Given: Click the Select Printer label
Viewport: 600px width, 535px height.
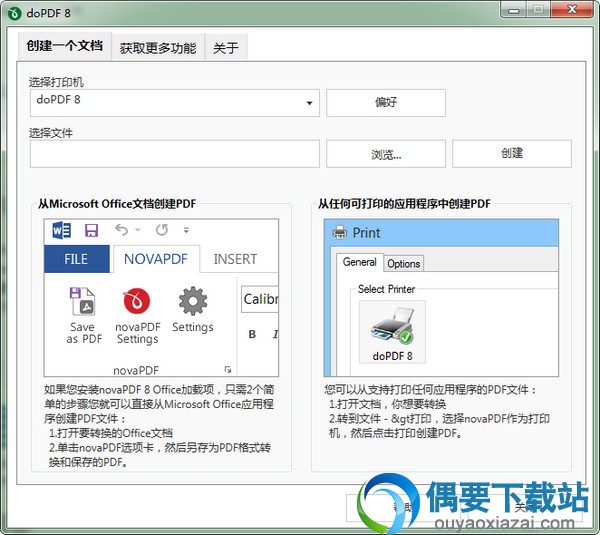Looking at the screenshot, I should pyautogui.click(x=386, y=289).
